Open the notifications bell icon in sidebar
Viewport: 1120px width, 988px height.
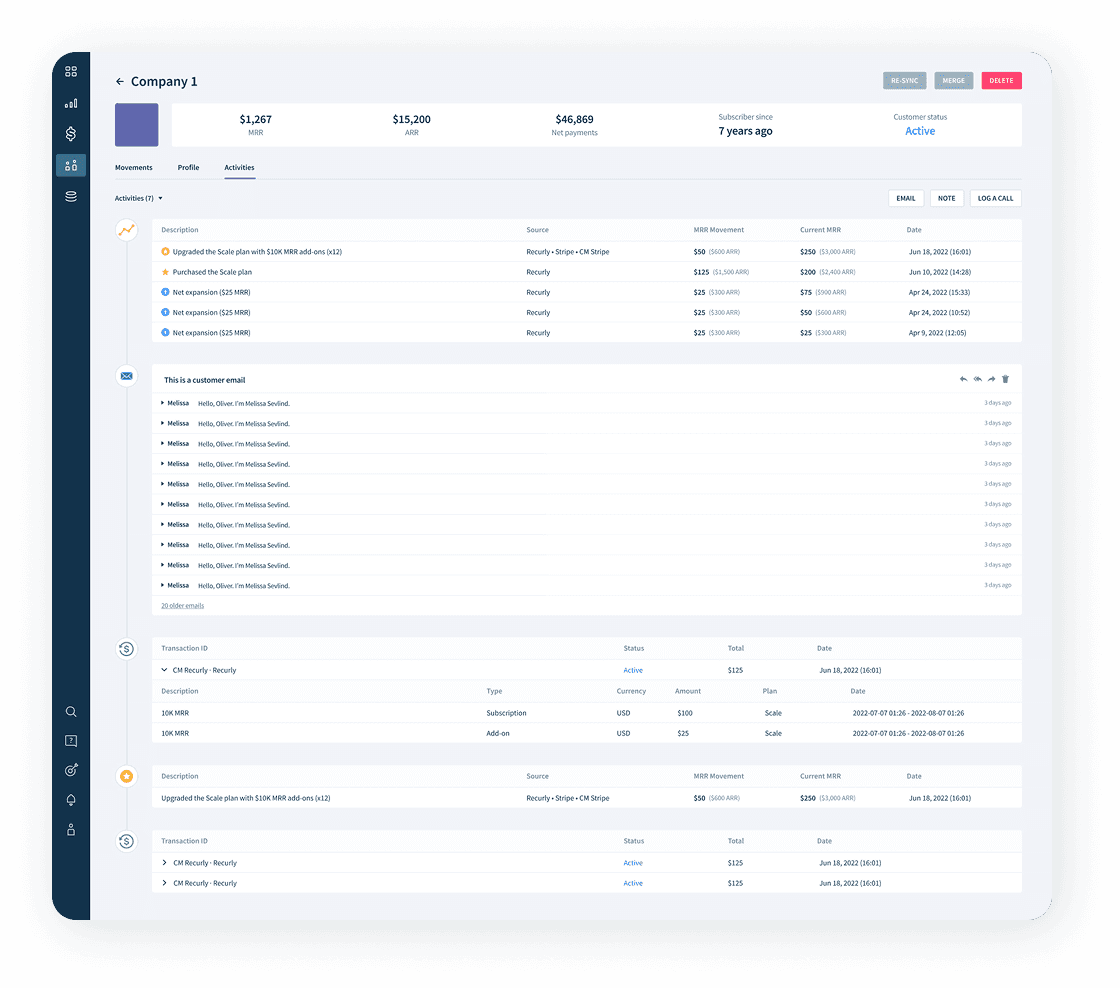point(71,800)
